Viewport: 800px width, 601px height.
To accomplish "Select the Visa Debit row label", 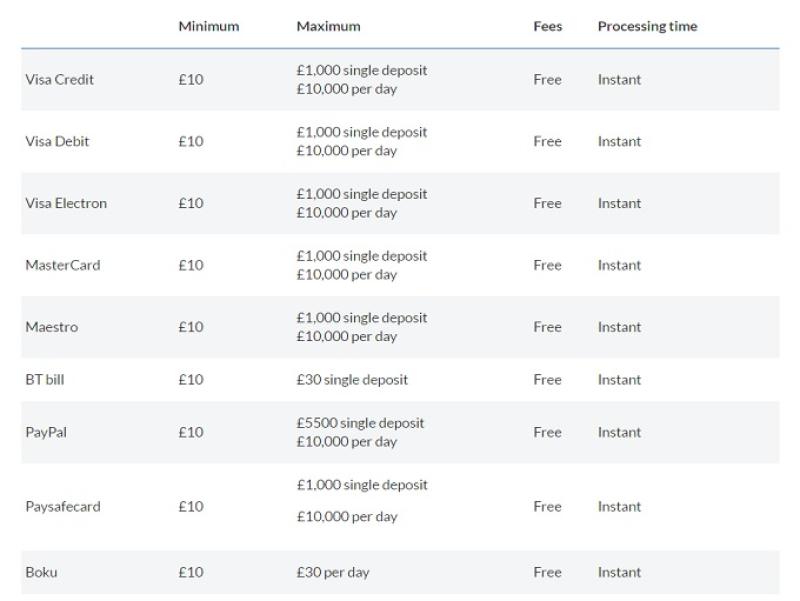I will click(57, 142).
